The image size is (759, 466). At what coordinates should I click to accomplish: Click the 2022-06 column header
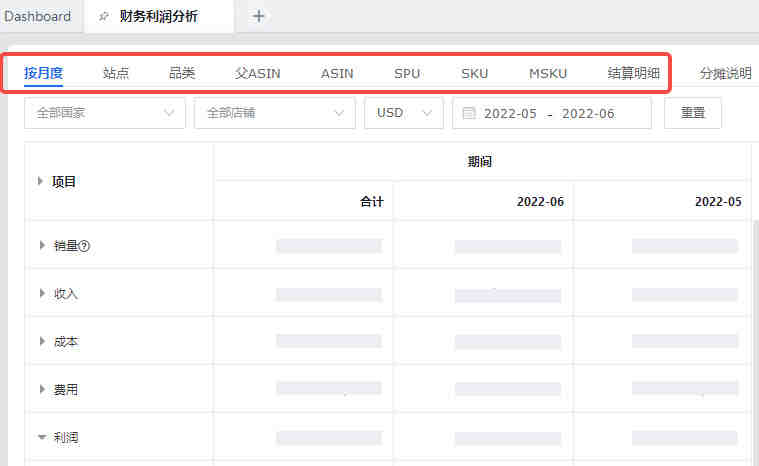pyautogui.click(x=540, y=202)
